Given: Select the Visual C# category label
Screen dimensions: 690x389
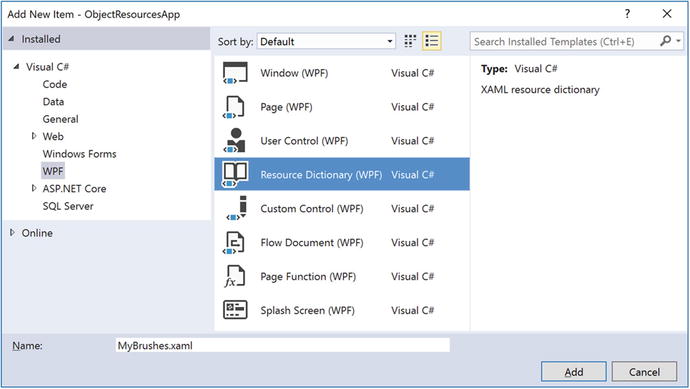Looking at the screenshot, I should click(x=48, y=67).
